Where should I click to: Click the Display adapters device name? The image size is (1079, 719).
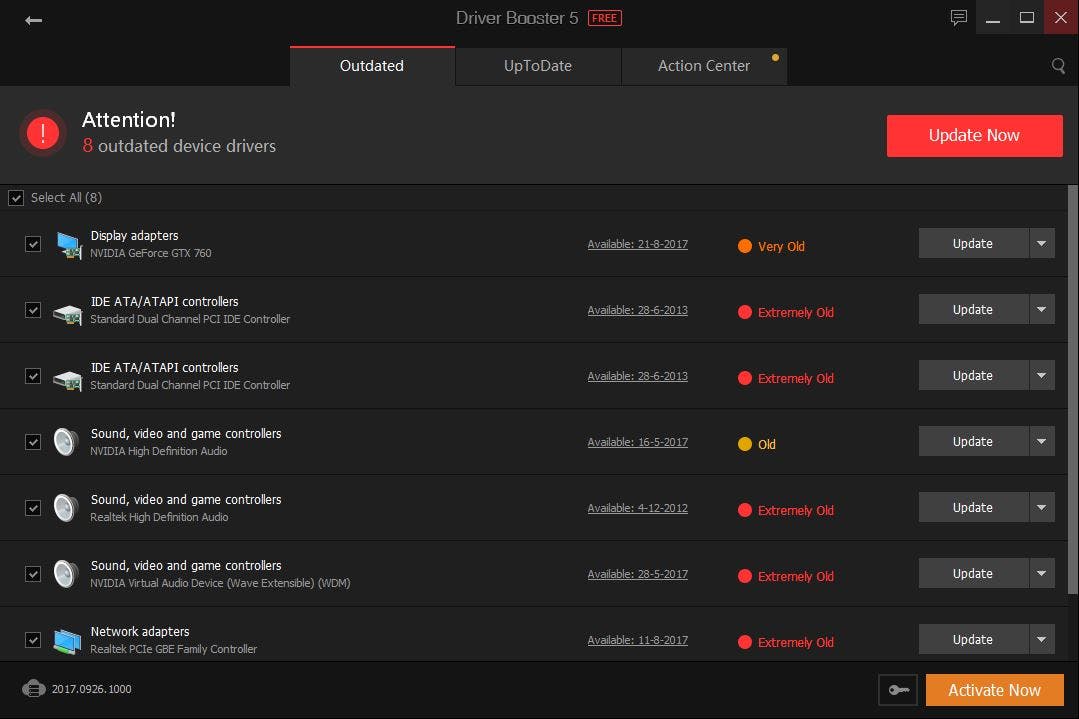pyautogui.click(x=135, y=235)
